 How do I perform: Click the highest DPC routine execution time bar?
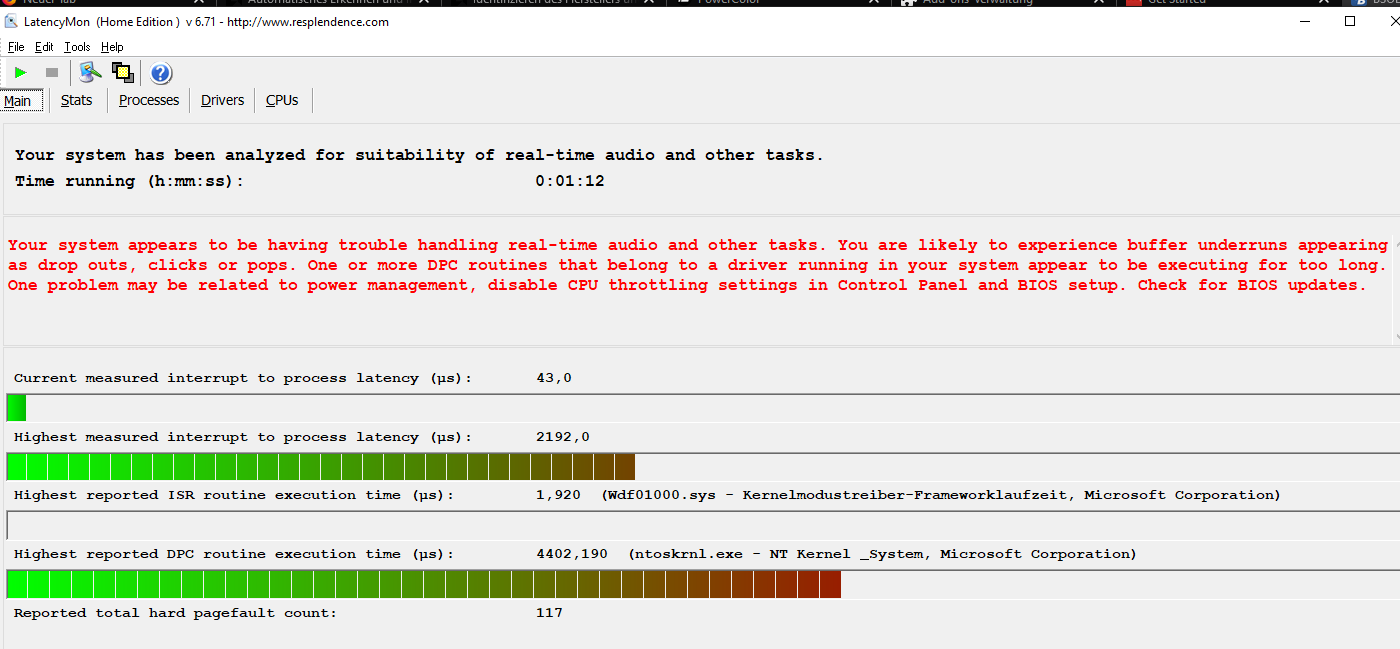(703, 584)
